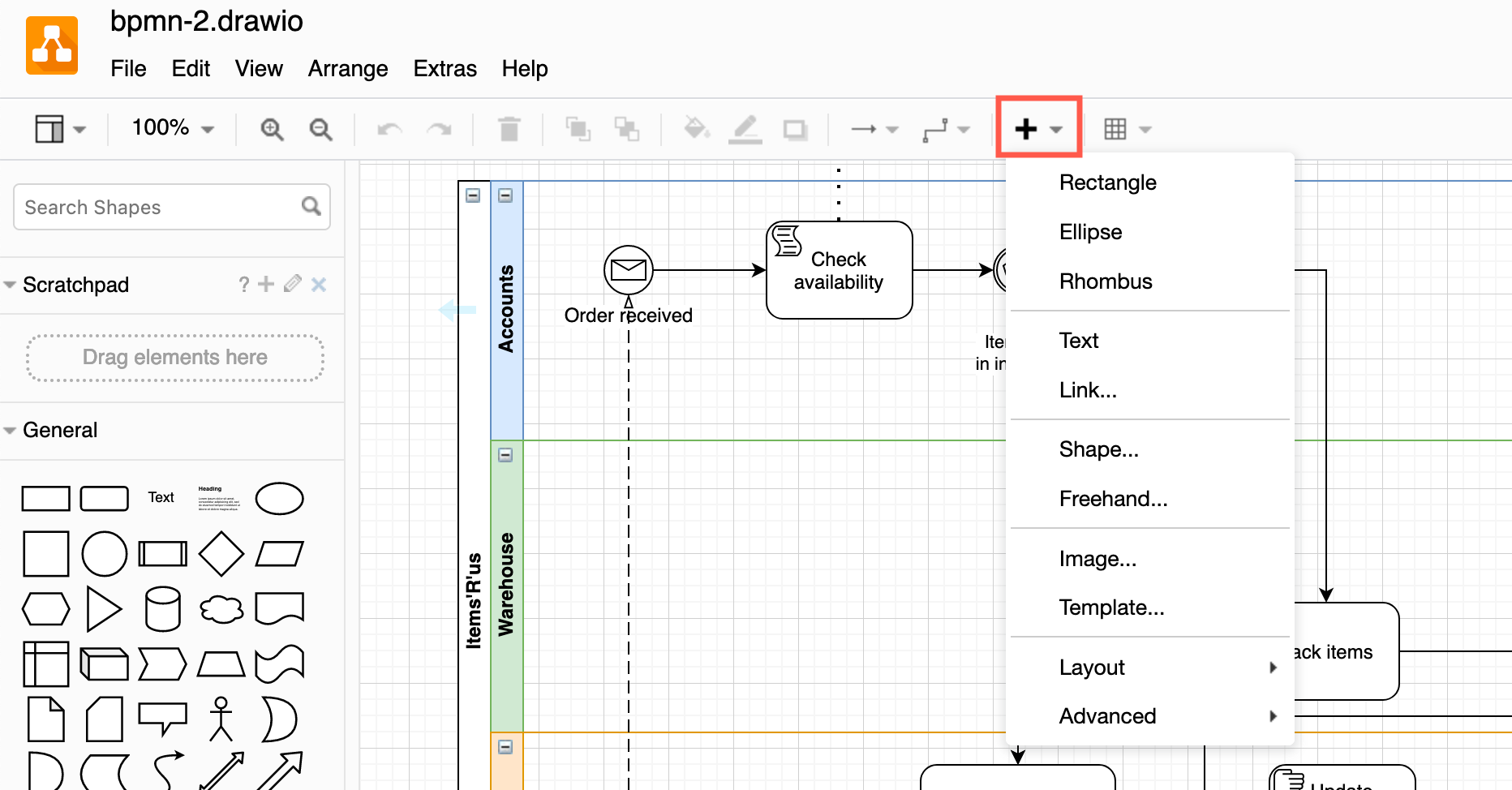1512x790 pixels.
Task: Close the Scratchpad with the X icon
Action: [318, 284]
